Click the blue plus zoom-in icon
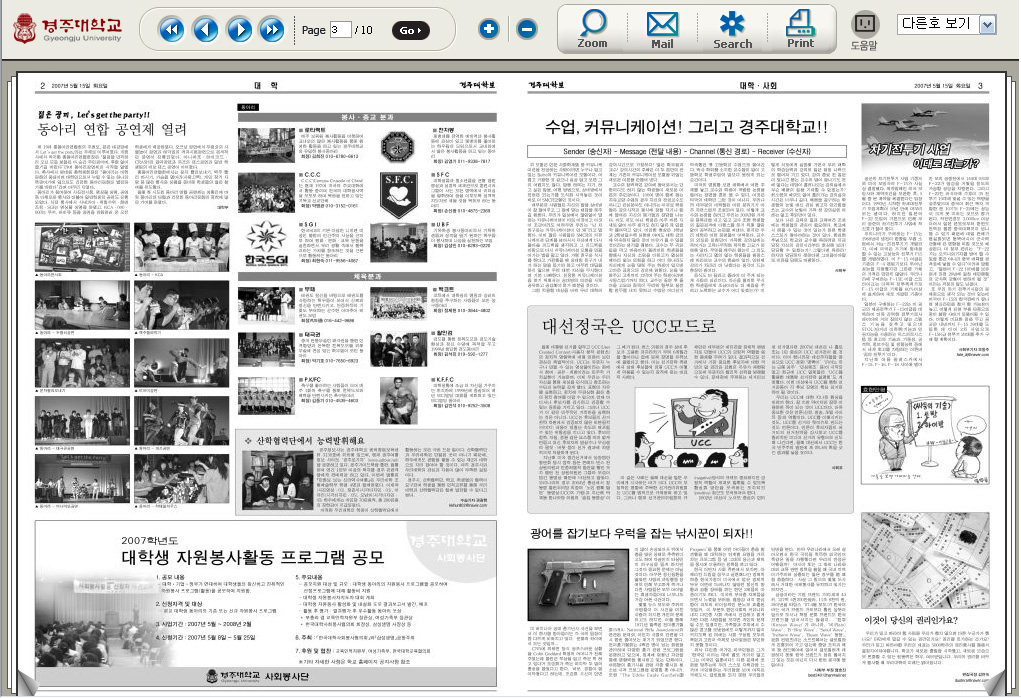 tap(489, 29)
